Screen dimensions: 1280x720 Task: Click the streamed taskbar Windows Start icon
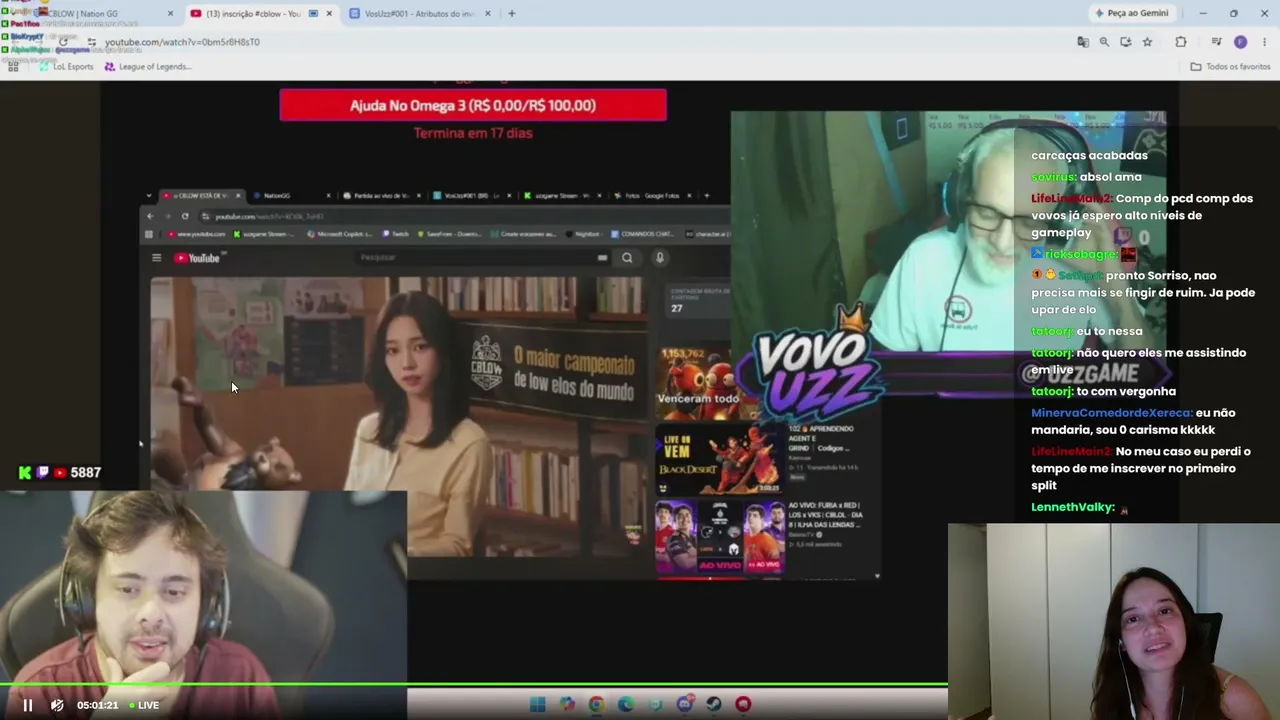pyautogui.click(x=537, y=704)
